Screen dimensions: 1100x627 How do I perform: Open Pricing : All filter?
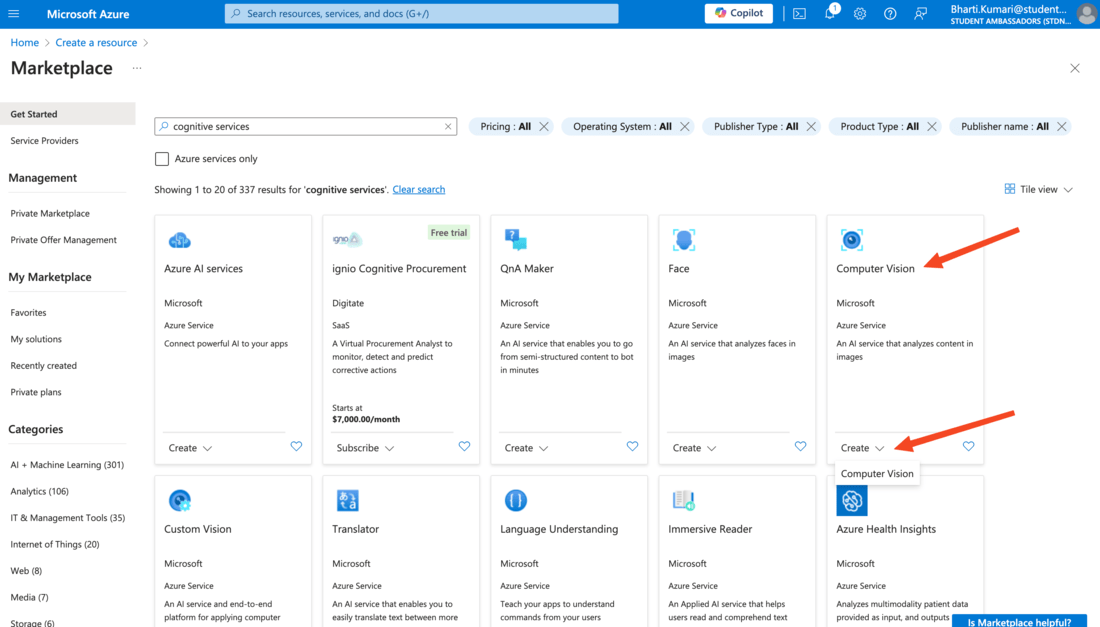coord(505,126)
